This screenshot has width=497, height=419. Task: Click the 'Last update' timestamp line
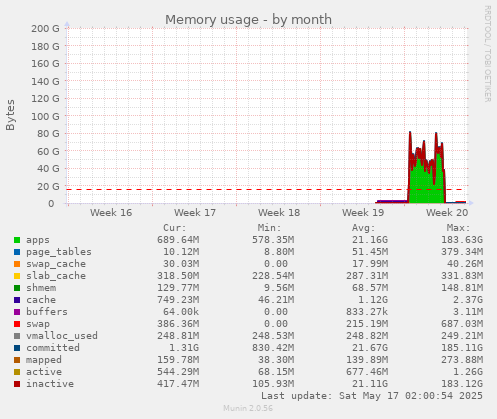(372, 396)
